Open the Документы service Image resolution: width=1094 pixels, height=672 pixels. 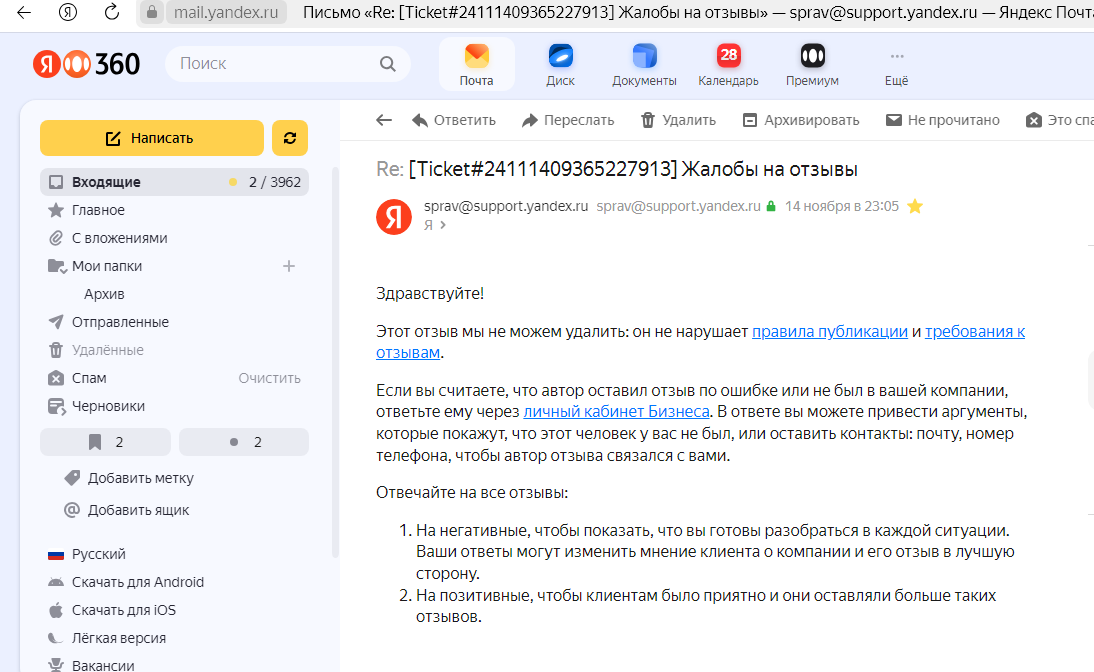point(644,64)
